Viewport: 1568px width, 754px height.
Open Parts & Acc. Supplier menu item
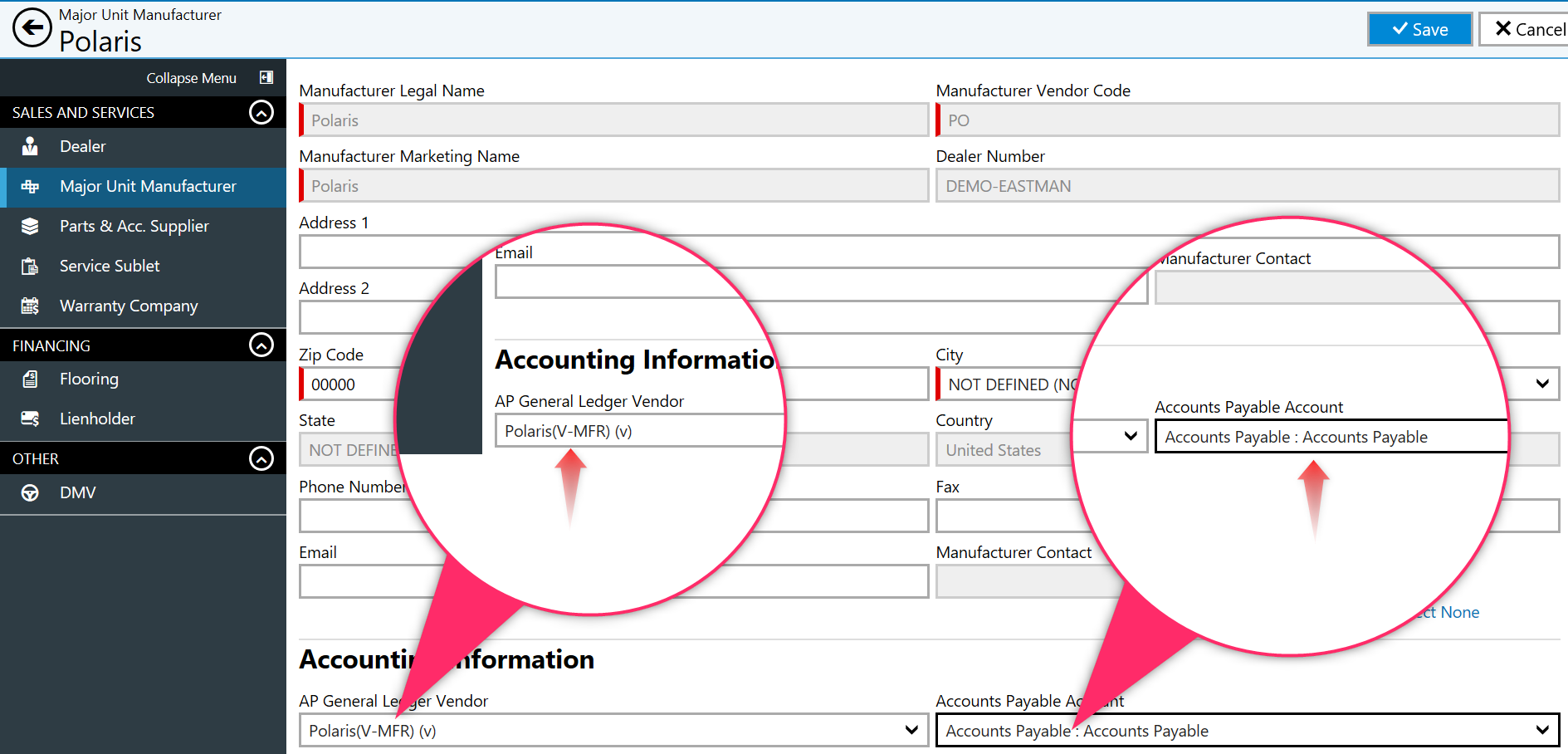143,226
